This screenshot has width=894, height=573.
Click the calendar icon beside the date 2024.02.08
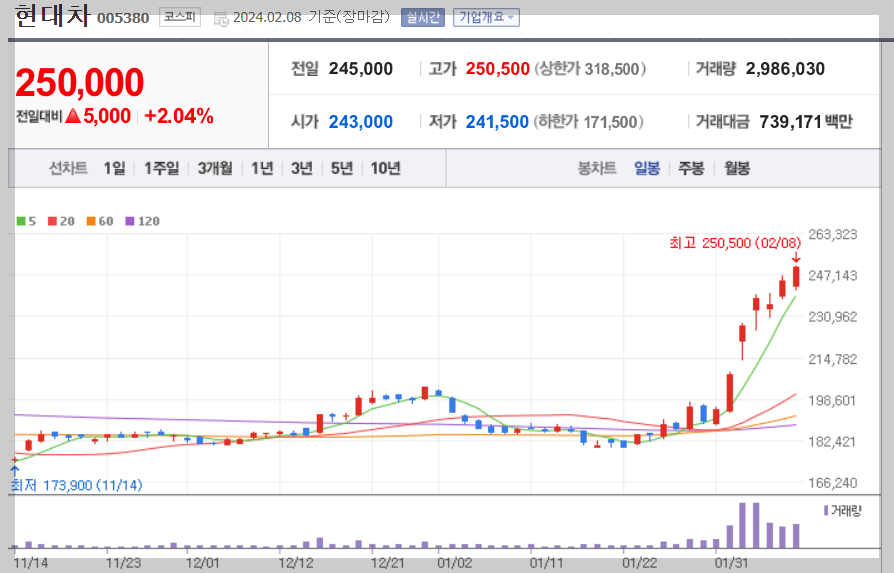tap(221, 19)
